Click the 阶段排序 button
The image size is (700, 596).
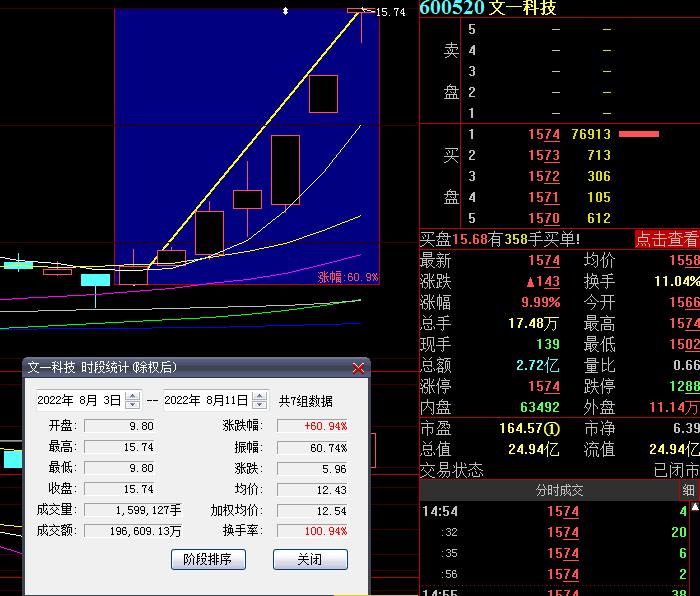tap(208, 559)
